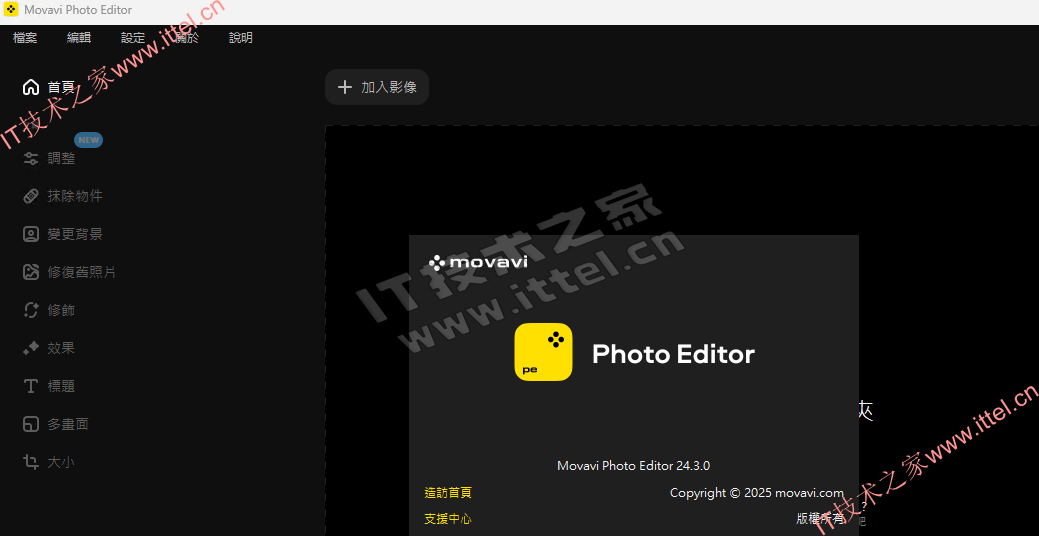Click the movavi logo in the about dialog
Image resolution: width=1039 pixels, height=536 pixels.
tap(478, 263)
